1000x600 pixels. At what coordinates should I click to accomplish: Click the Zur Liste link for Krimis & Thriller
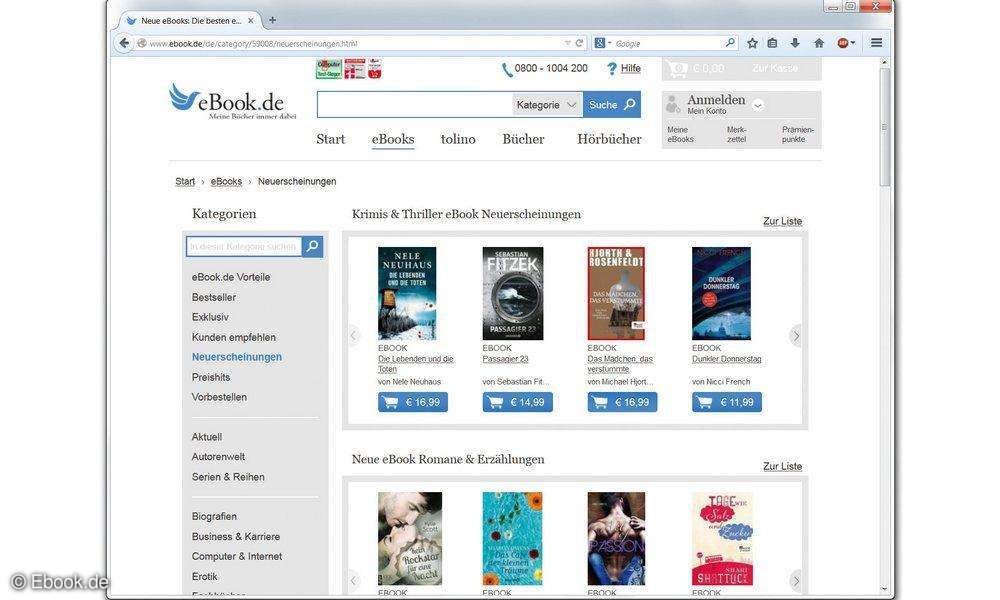(x=782, y=220)
